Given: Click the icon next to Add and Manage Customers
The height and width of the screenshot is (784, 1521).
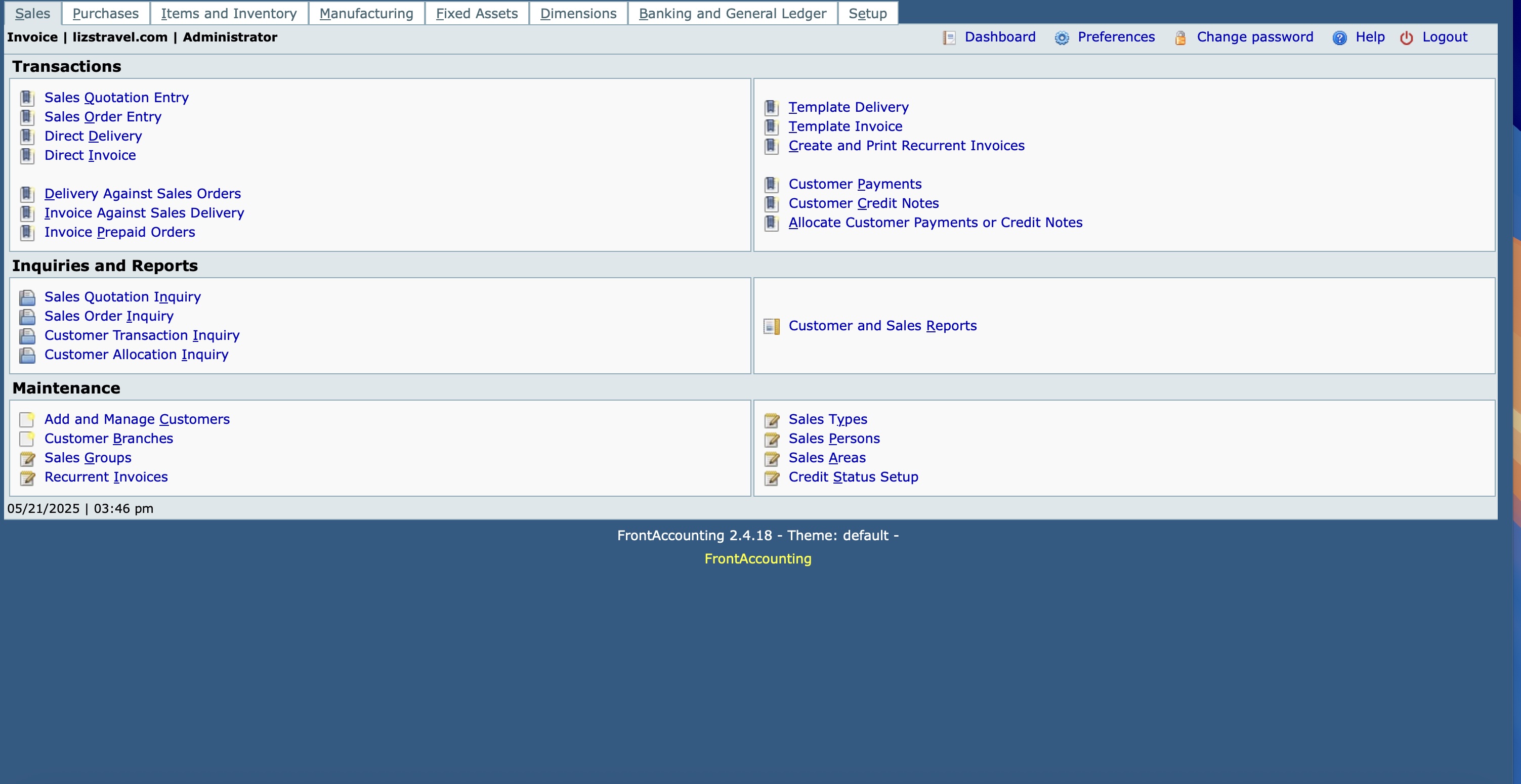Looking at the screenshot, I should [27, 420].
